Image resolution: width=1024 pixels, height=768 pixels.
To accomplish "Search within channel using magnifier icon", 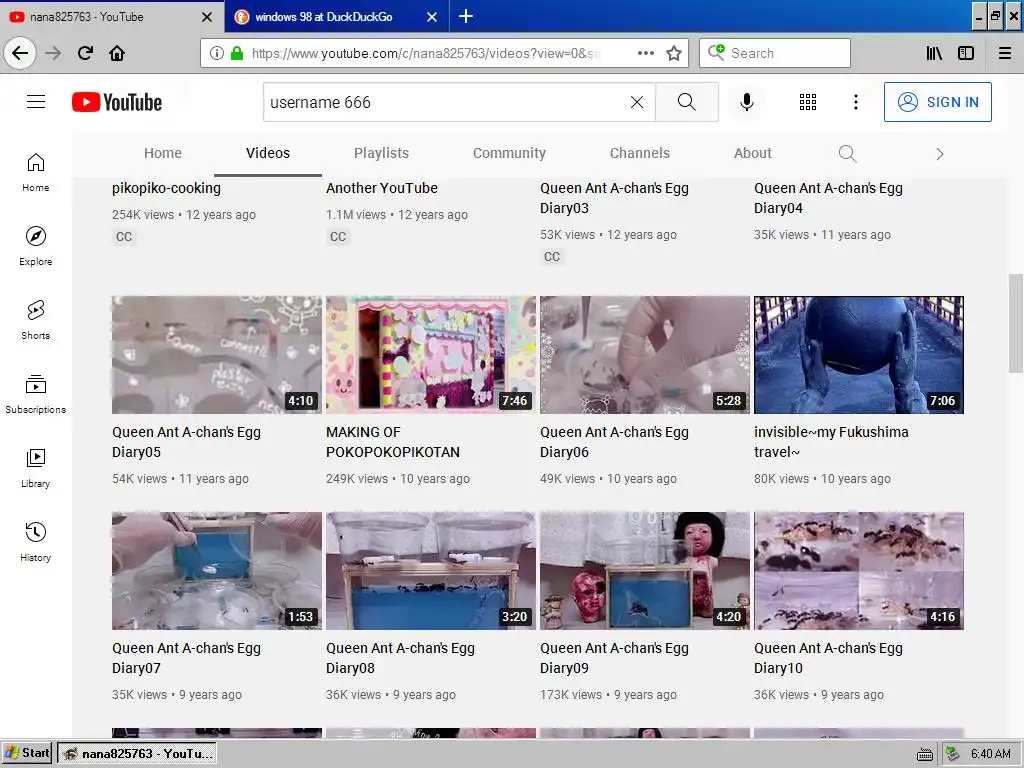I will [x=847, y=153].
